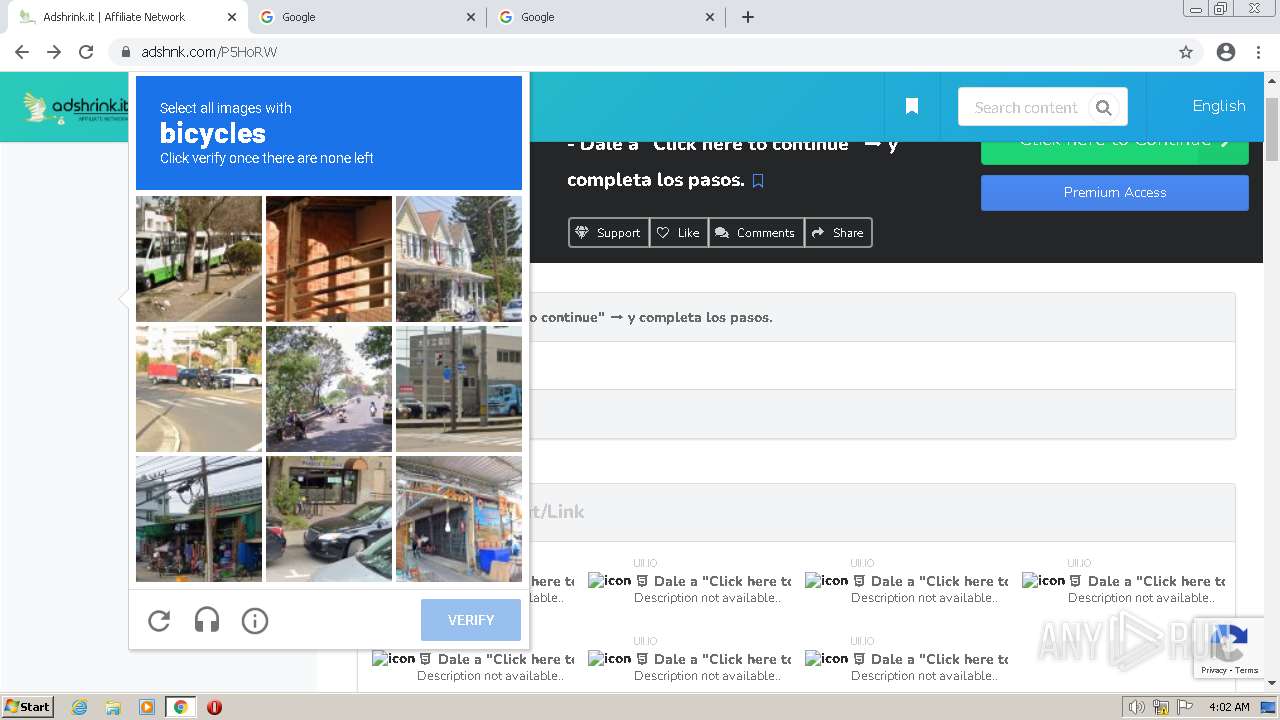This screenshot has height=720, width=1280.
Task: Select captcha tile with blue truck
Action: (459, 389)
